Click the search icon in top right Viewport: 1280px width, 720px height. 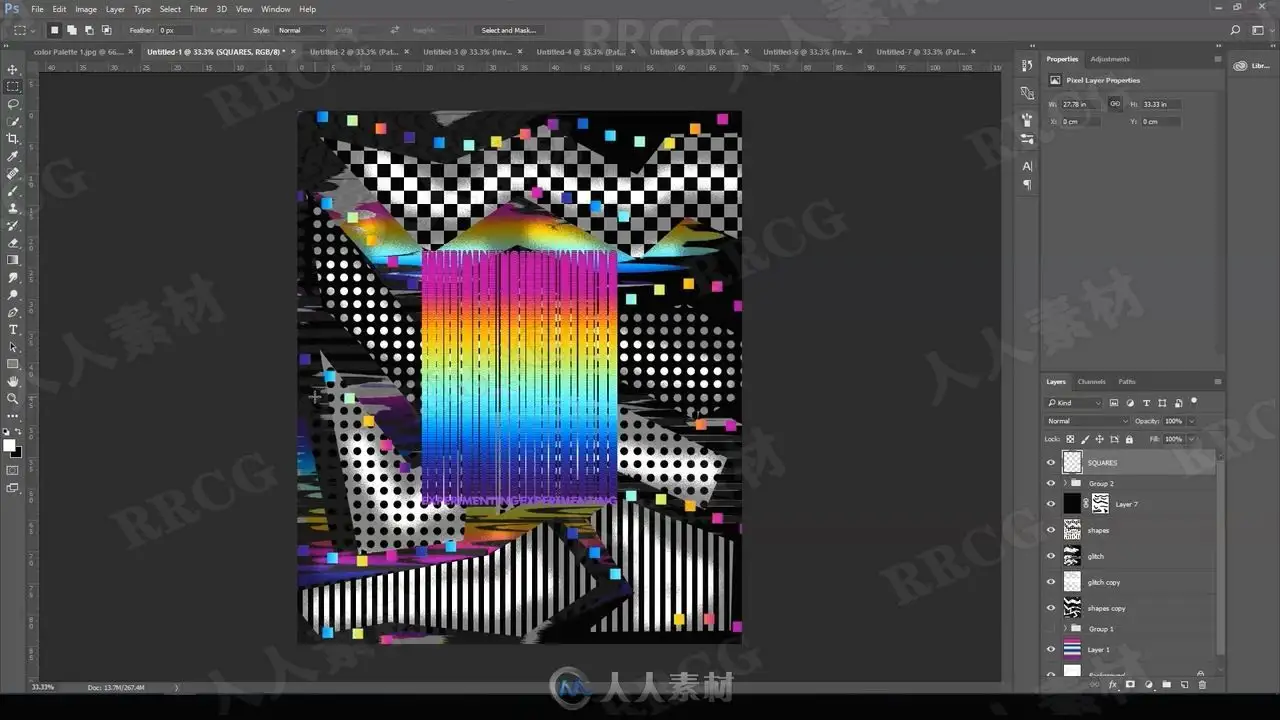1236,31
